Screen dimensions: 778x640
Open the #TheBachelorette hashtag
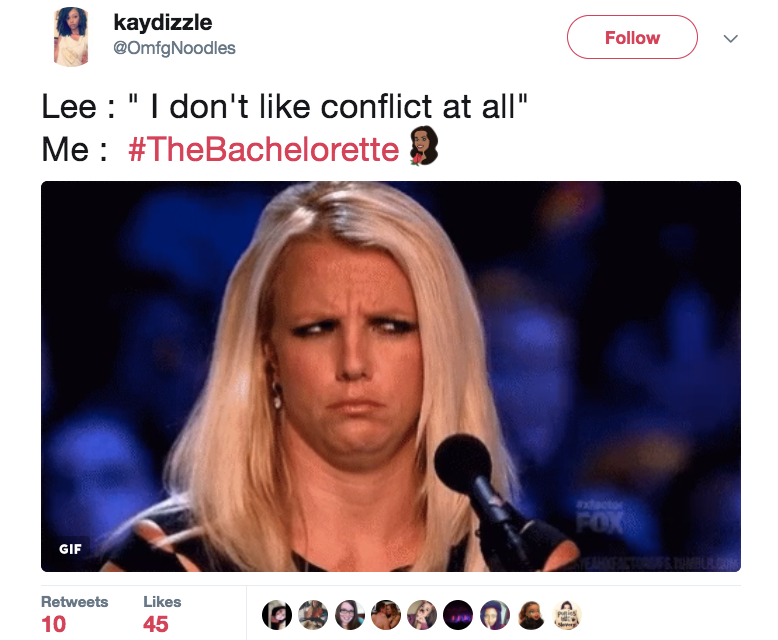coord(263,149)
